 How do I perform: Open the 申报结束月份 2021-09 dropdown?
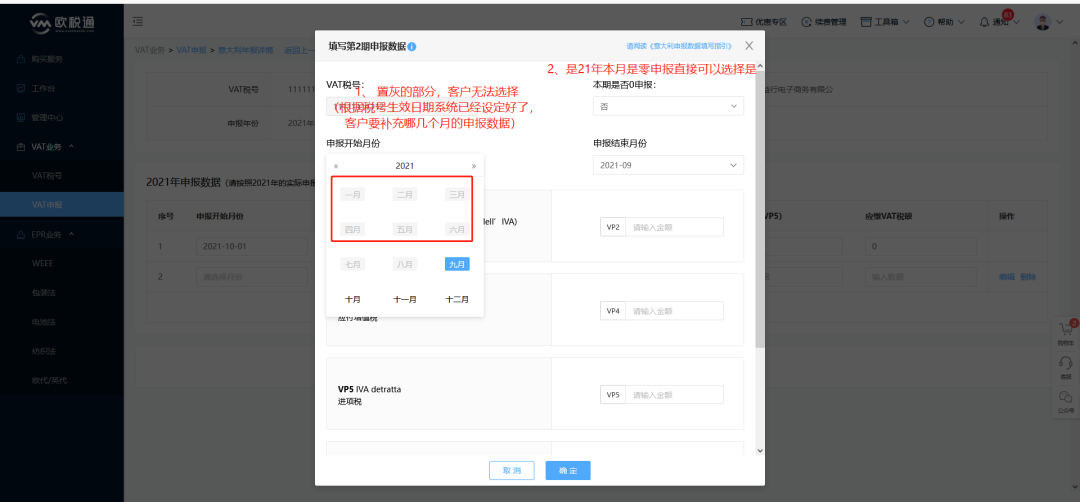click(668, 165)
